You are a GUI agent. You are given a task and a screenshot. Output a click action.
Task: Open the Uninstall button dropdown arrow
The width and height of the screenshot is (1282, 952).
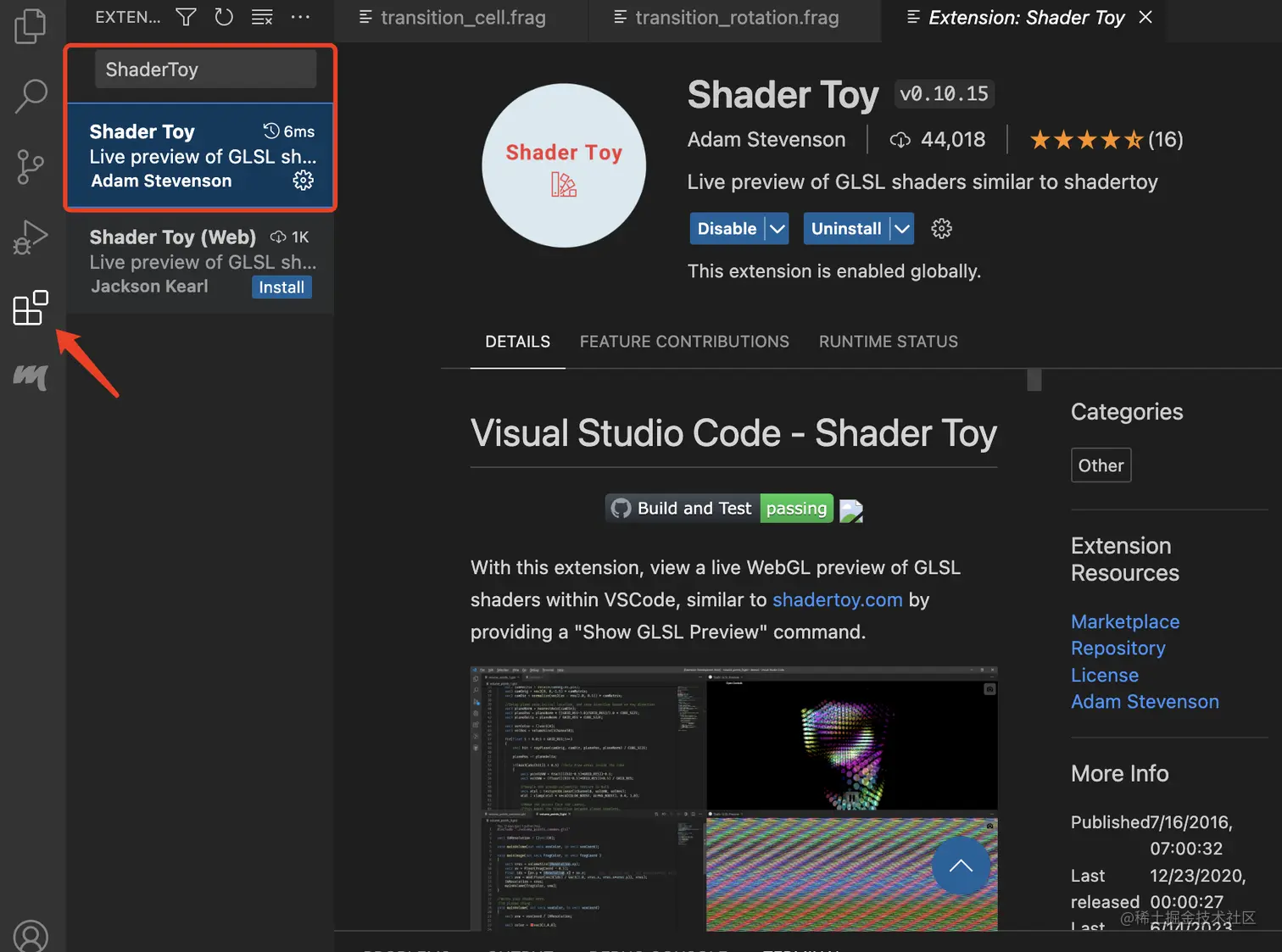[900, 228]
